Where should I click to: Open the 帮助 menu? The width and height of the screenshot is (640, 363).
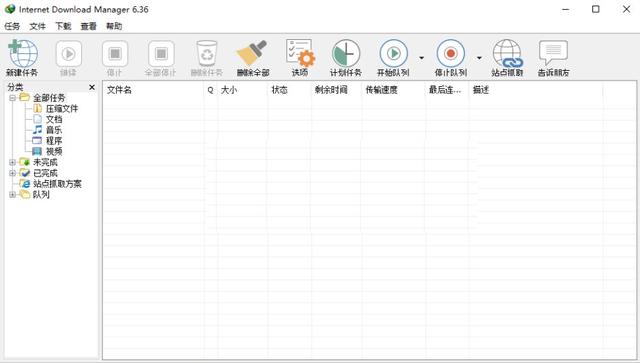pyautogui.click(x=114, y=26)
